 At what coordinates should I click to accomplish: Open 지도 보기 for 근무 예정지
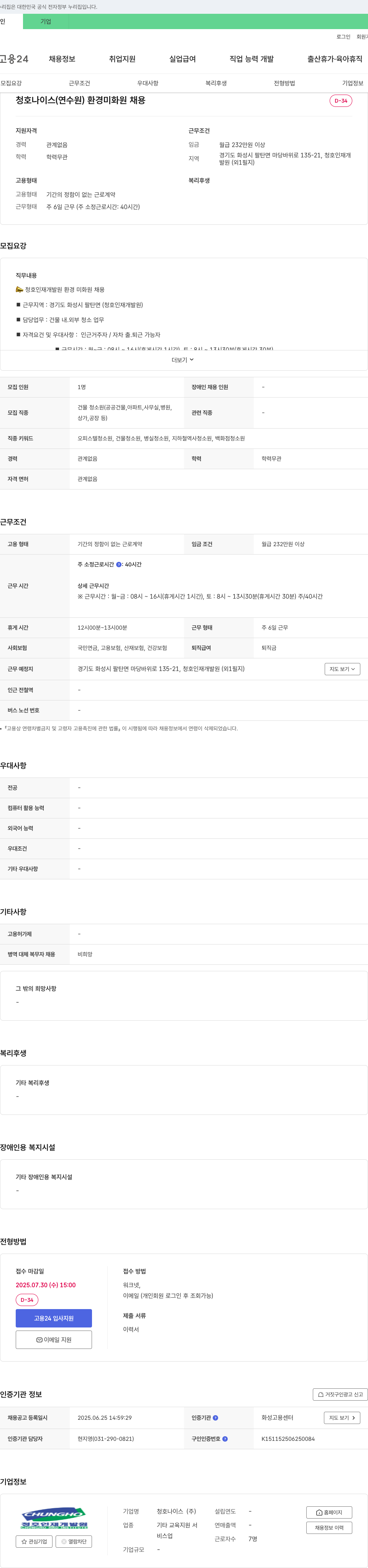(x=342, y=669)
